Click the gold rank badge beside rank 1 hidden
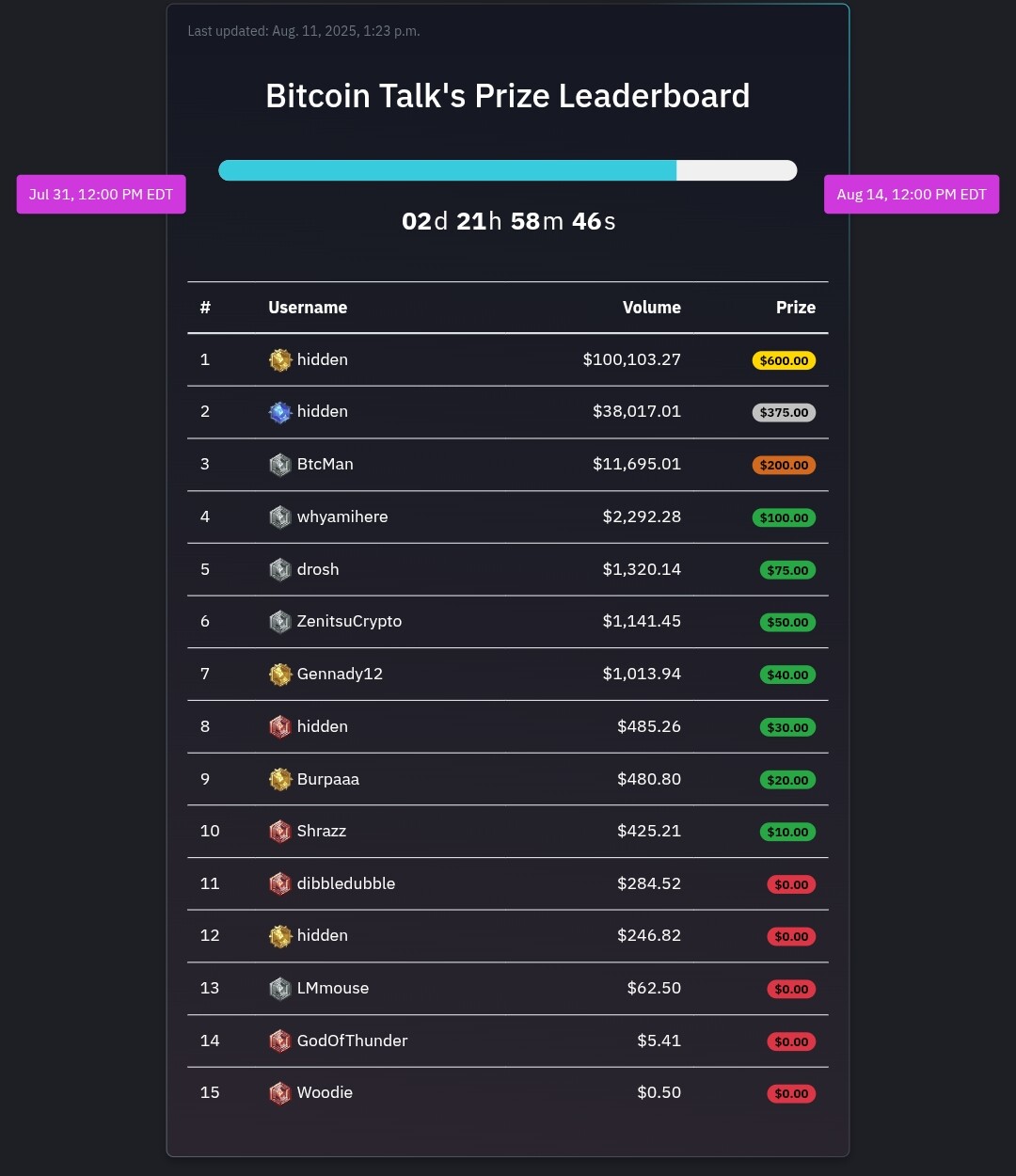 click(280, 360)
